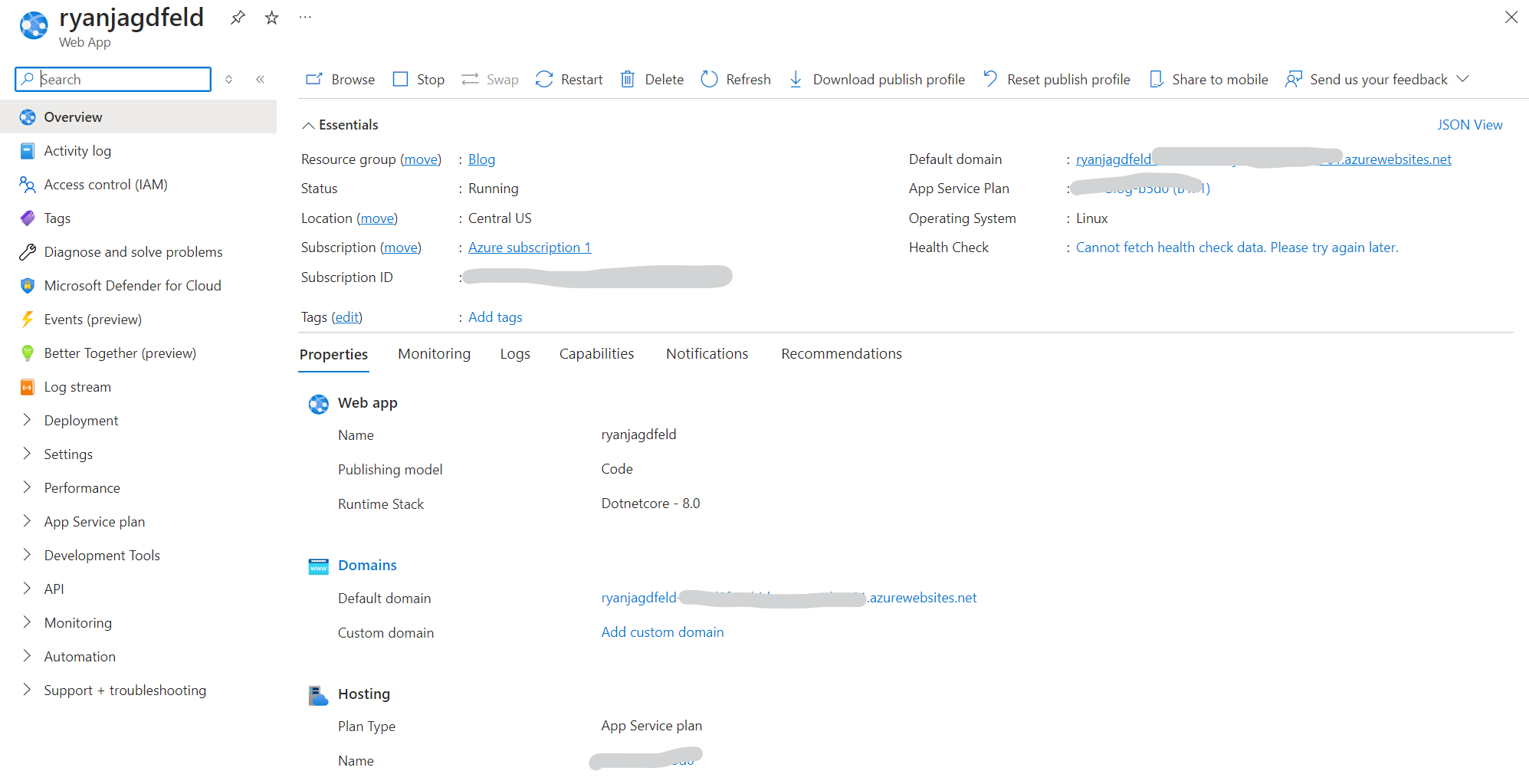Click the Download publish profile arrow icon
1529x784 pixels.
point(796,79)
